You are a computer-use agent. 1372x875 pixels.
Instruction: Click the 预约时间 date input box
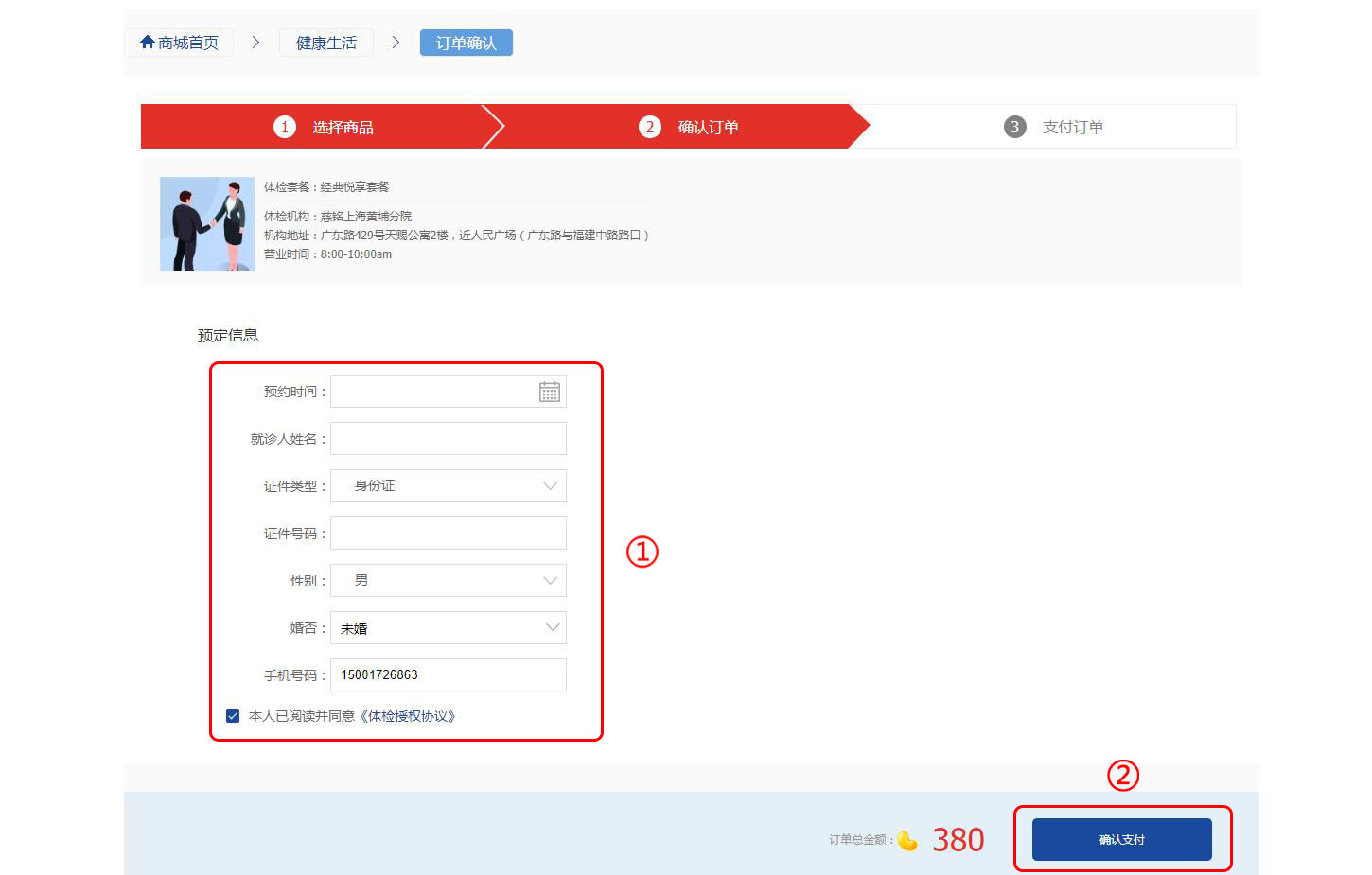(x=435, y=391)
